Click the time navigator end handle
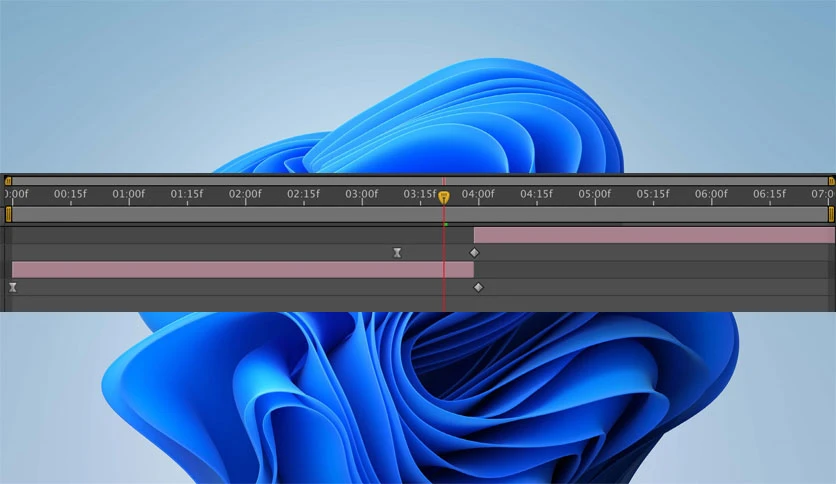 (x=831, y=181)
